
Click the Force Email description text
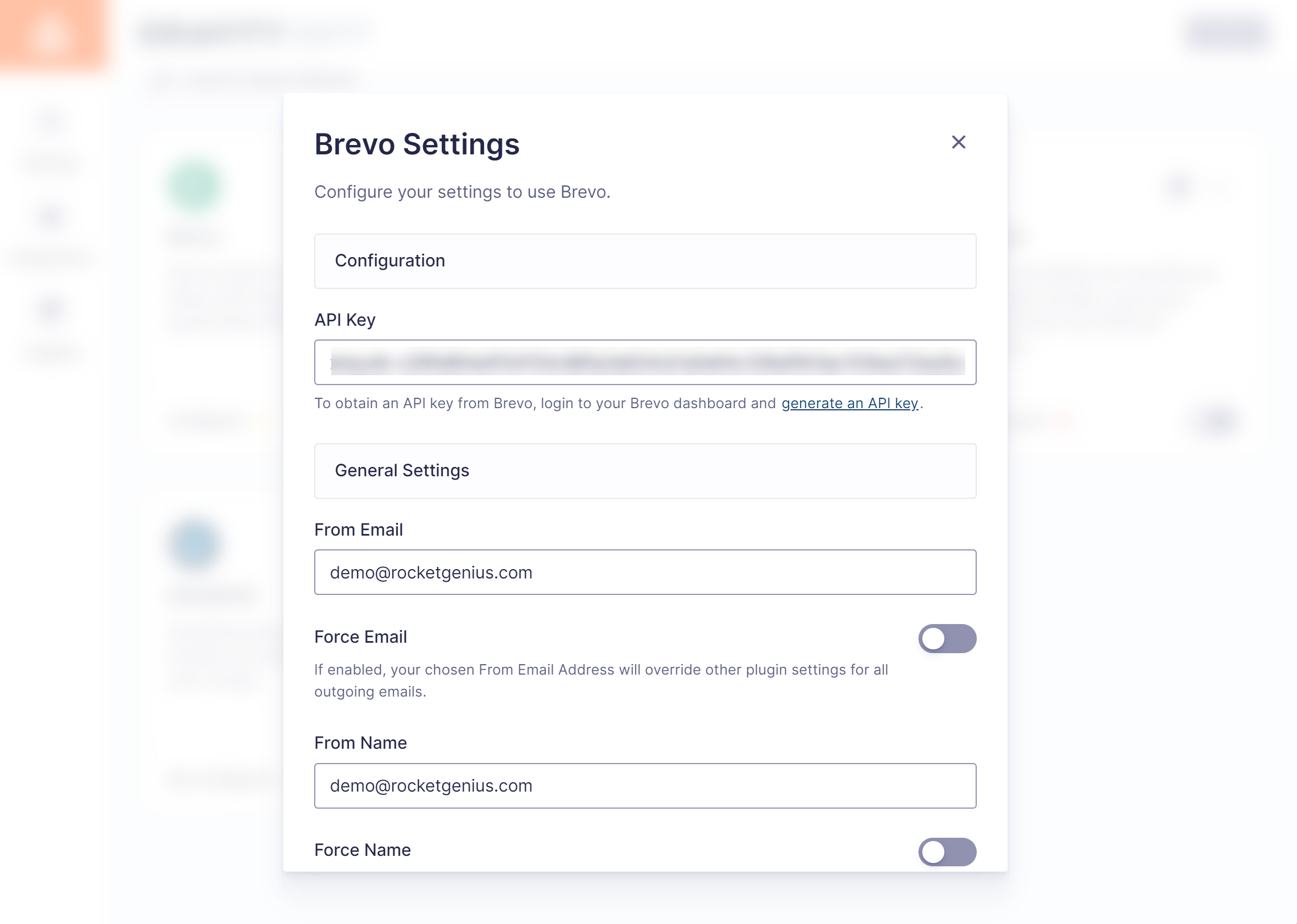click(602, 681)
